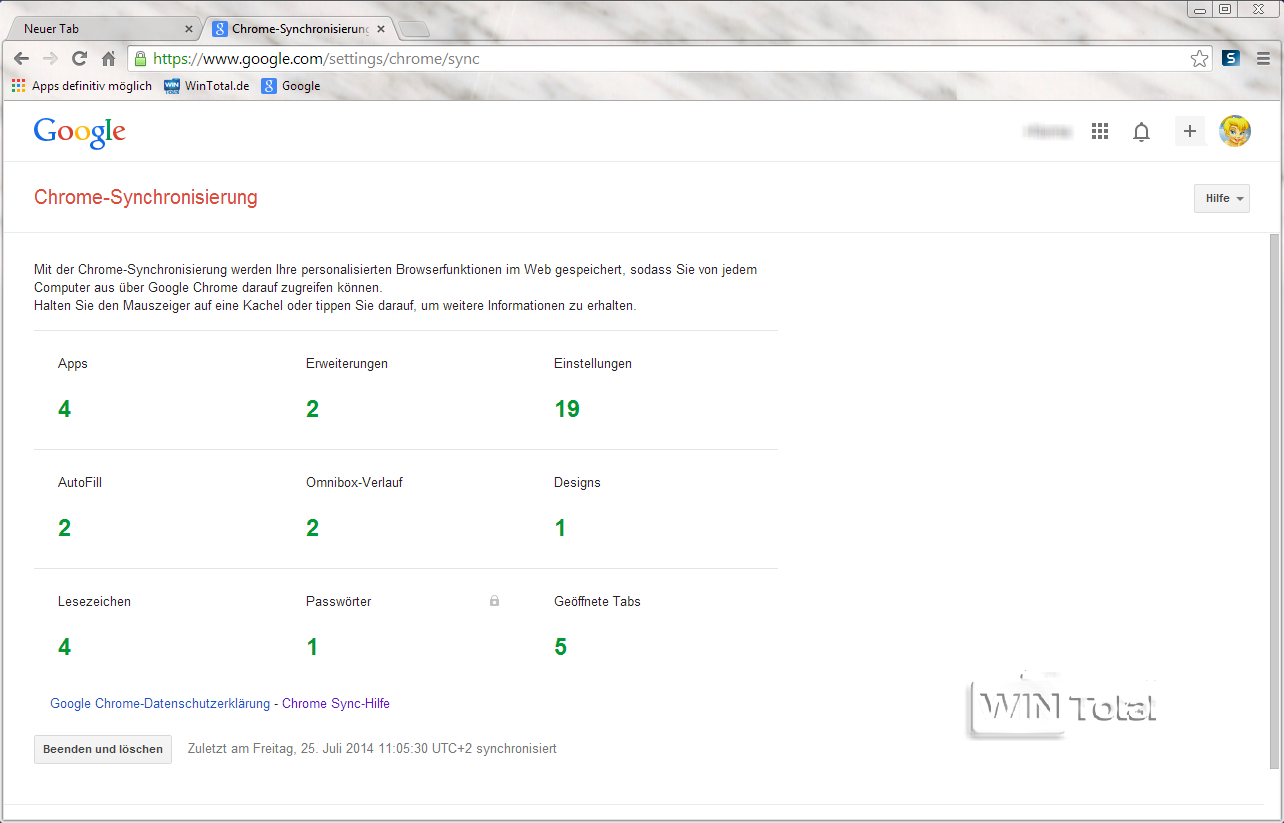Select the Chrome-Synchronisierung tab
The height and width of the screenshot is (823, 1284).
(x=297, y=29)
